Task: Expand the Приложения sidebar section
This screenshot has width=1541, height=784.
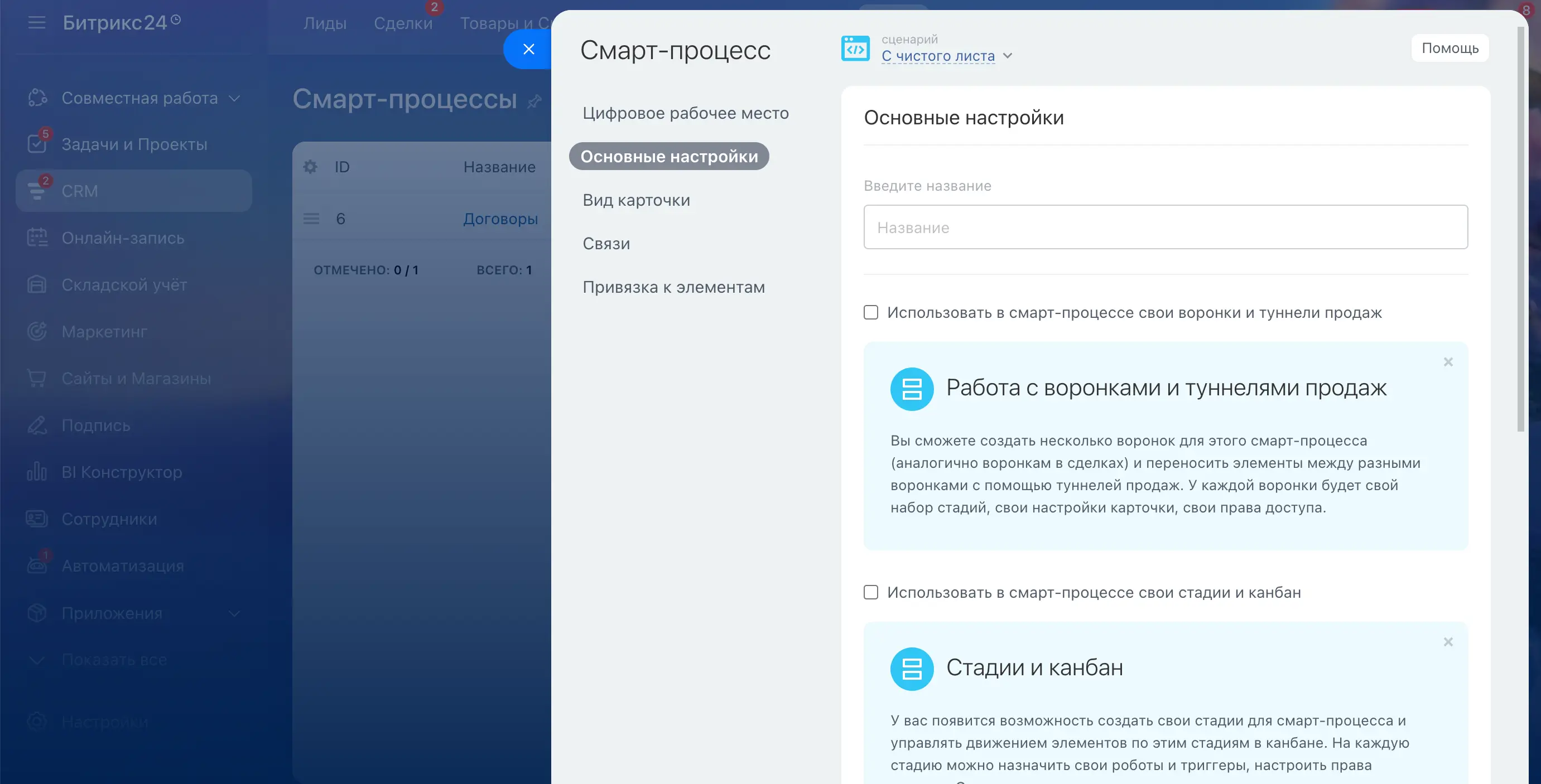Action: 234,613
